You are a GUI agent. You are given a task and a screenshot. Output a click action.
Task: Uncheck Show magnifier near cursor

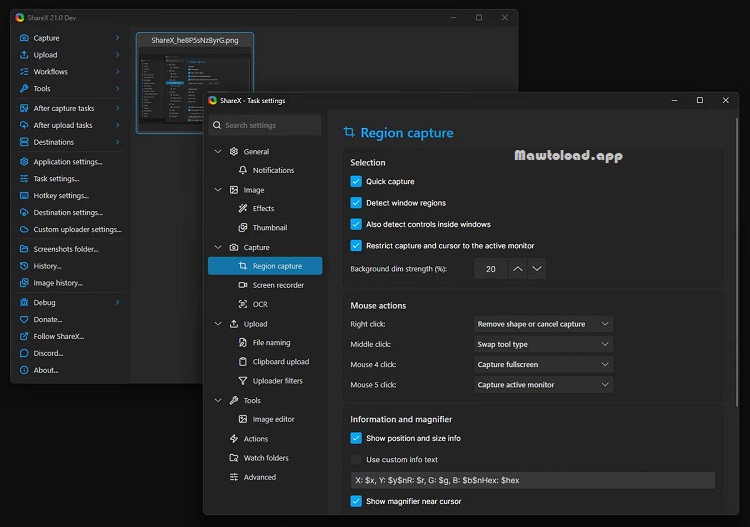[x=356, y=501]
